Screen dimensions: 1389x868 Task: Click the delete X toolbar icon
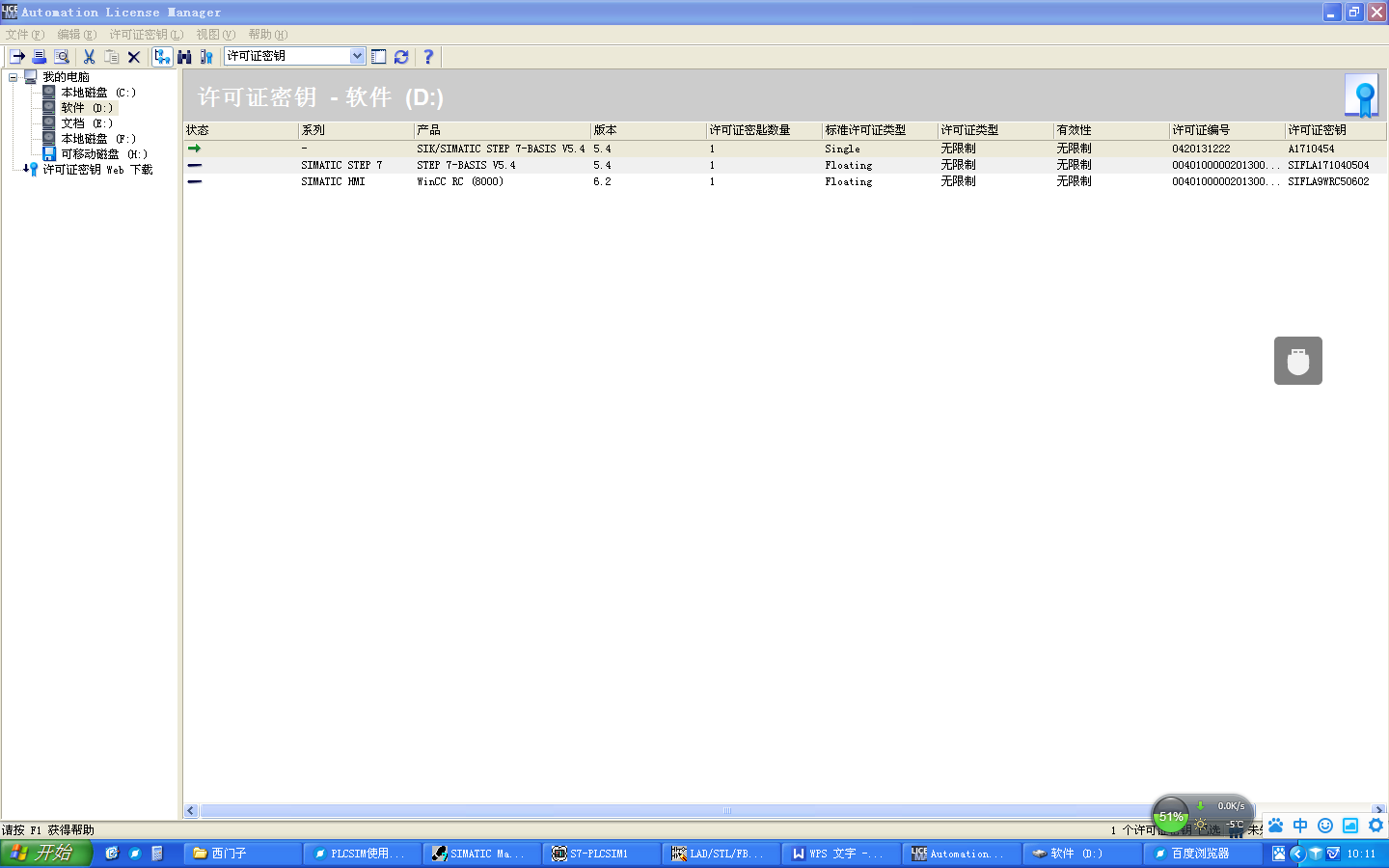tap(134, 57)
